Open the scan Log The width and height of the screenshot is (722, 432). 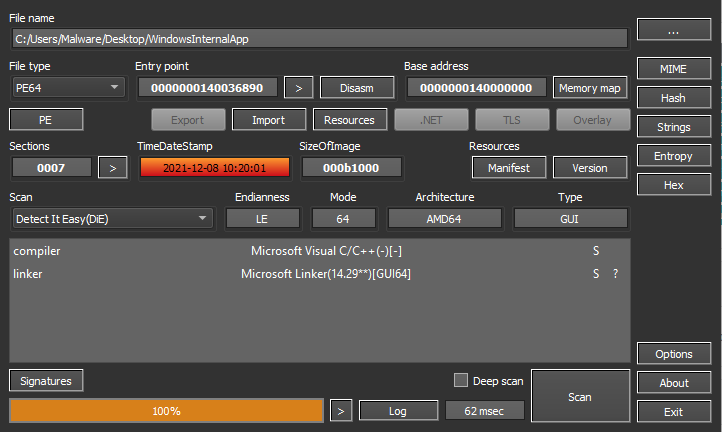[x=398, y=411]
